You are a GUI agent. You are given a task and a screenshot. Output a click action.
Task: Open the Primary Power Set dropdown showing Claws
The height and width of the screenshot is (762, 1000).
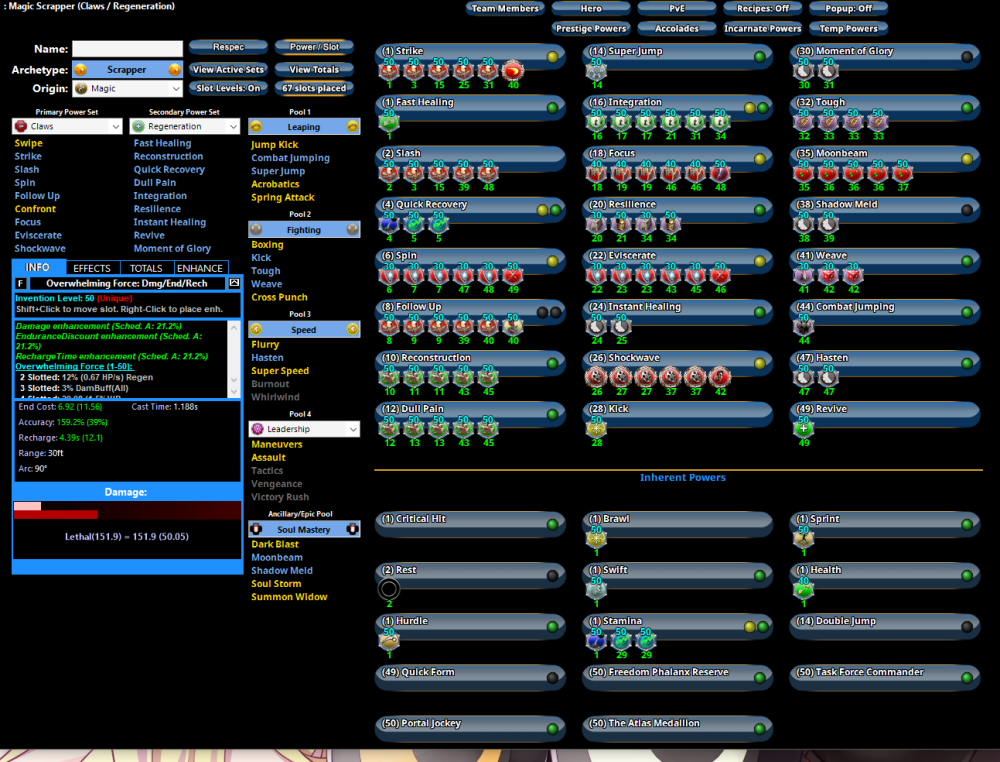pos(66,126)
